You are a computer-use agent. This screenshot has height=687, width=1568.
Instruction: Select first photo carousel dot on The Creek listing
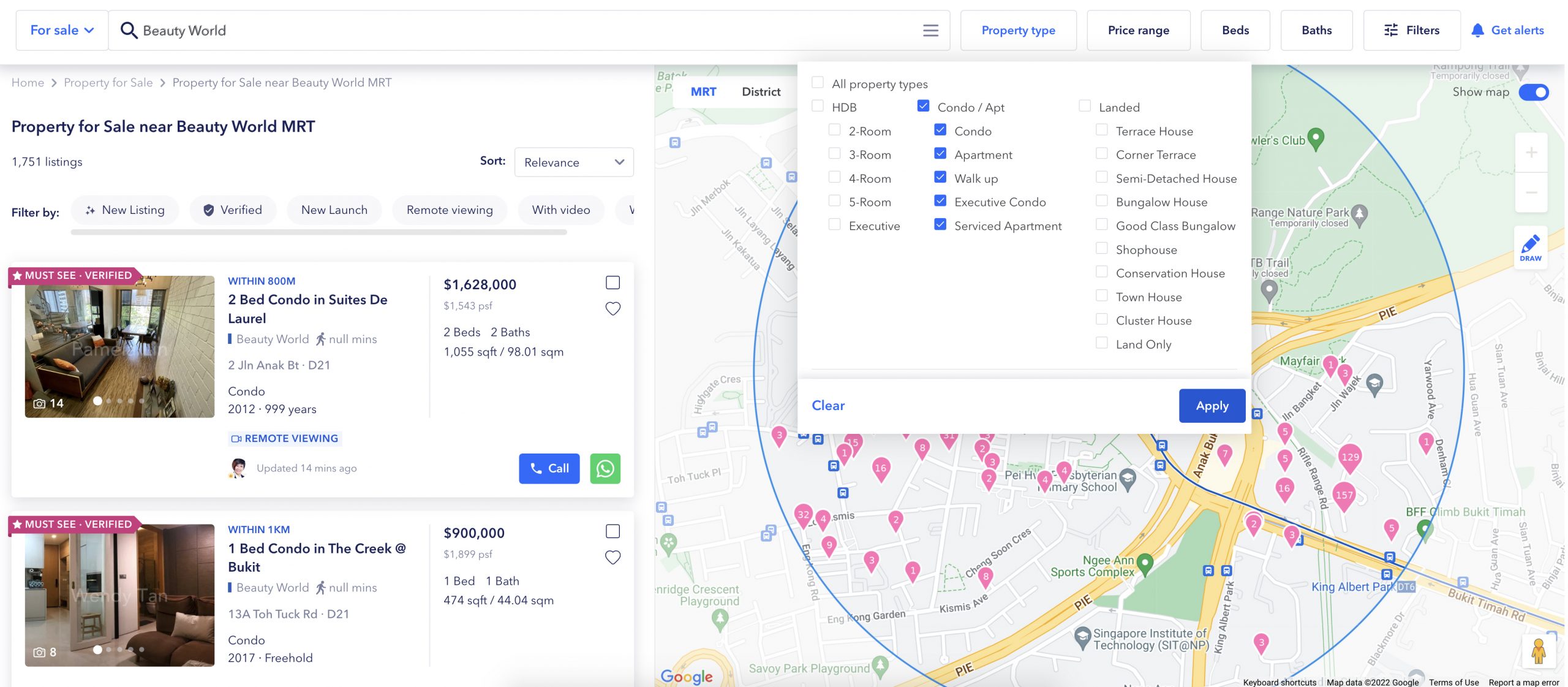coord(97,650)
